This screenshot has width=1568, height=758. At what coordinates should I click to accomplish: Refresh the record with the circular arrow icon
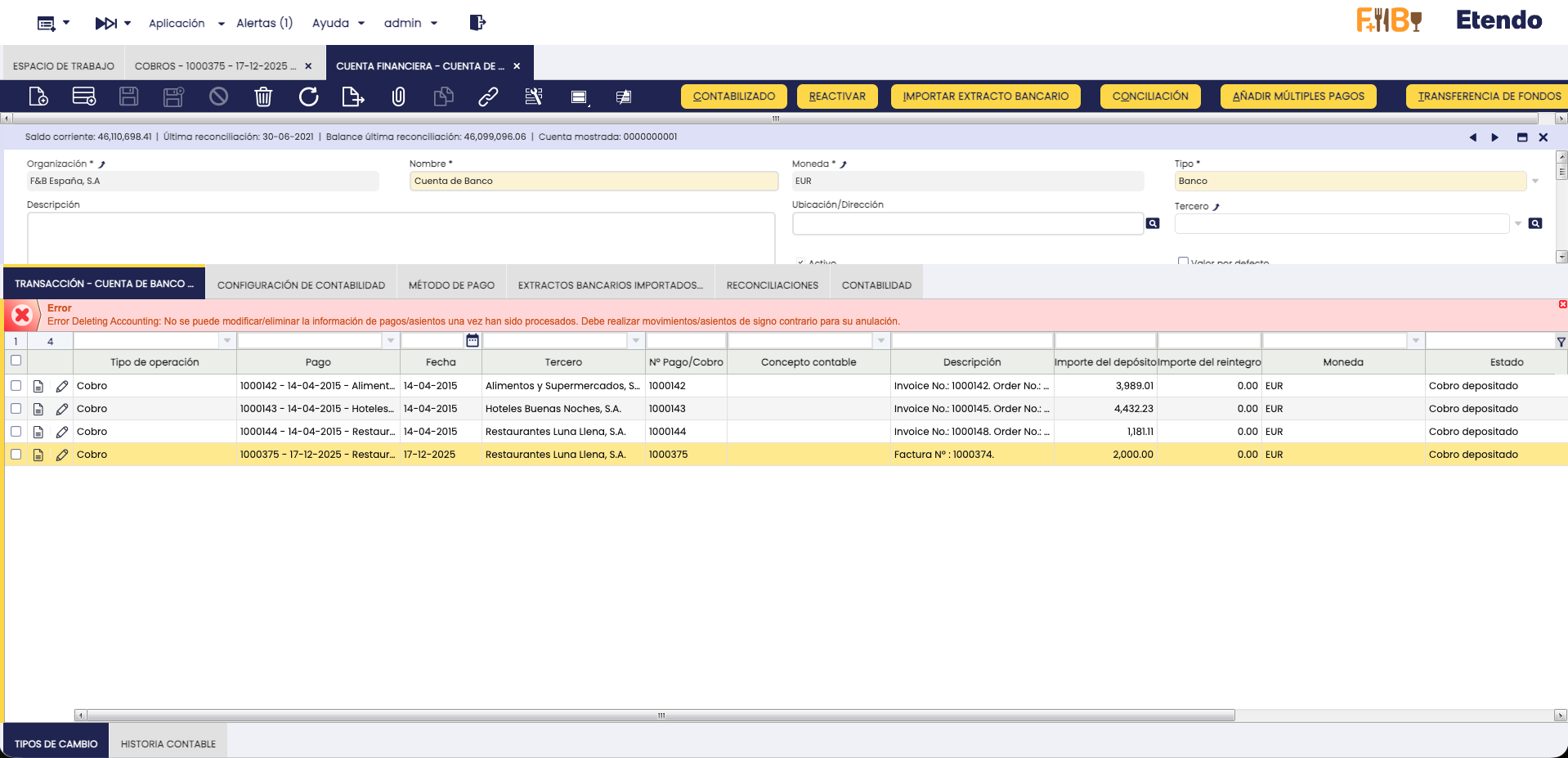pos(308,96)
